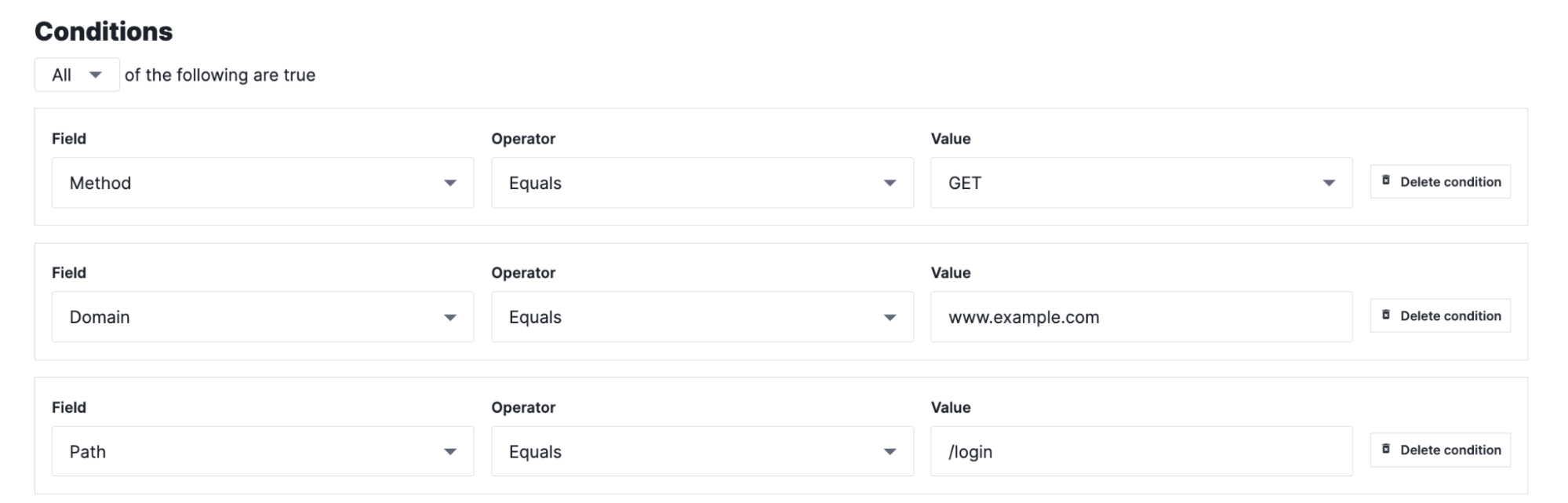Viewport: 1568px width, 503px height.
Task: Open Equals operator dropdown in Path row
Action: [x=702, y=451]
